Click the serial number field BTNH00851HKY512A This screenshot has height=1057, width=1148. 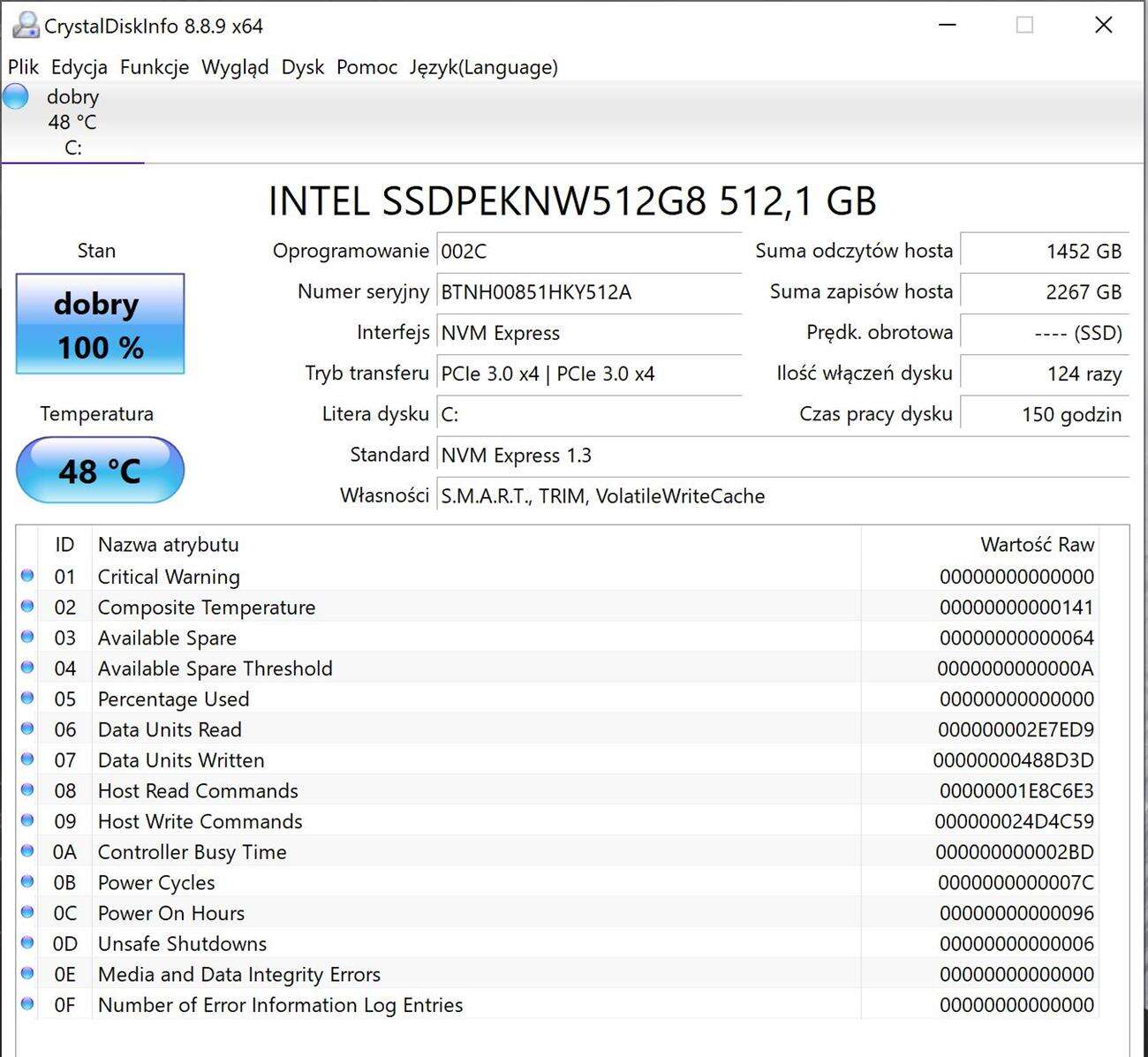[x=589, y=292]
